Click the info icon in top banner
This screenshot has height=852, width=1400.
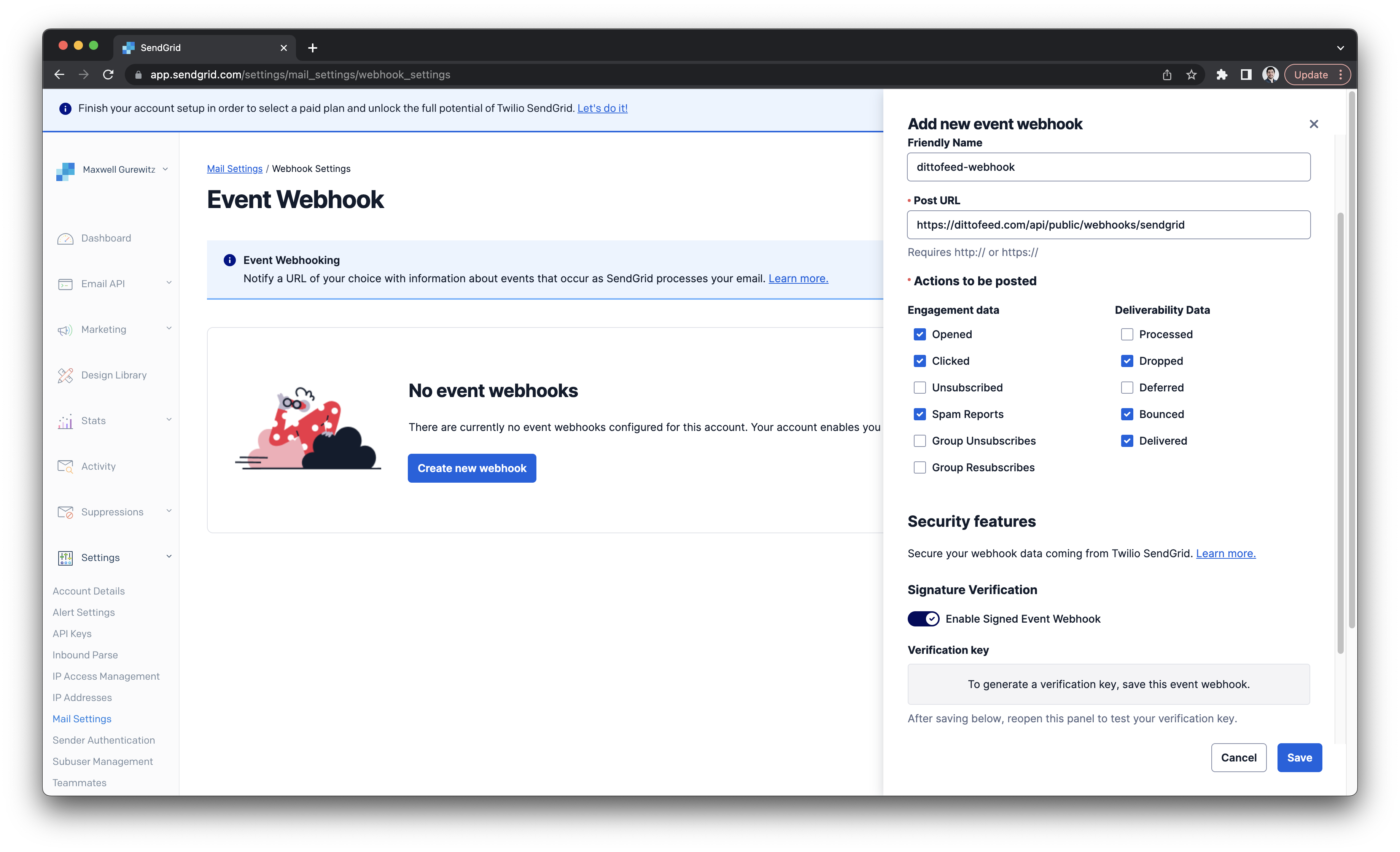point(65,108)
